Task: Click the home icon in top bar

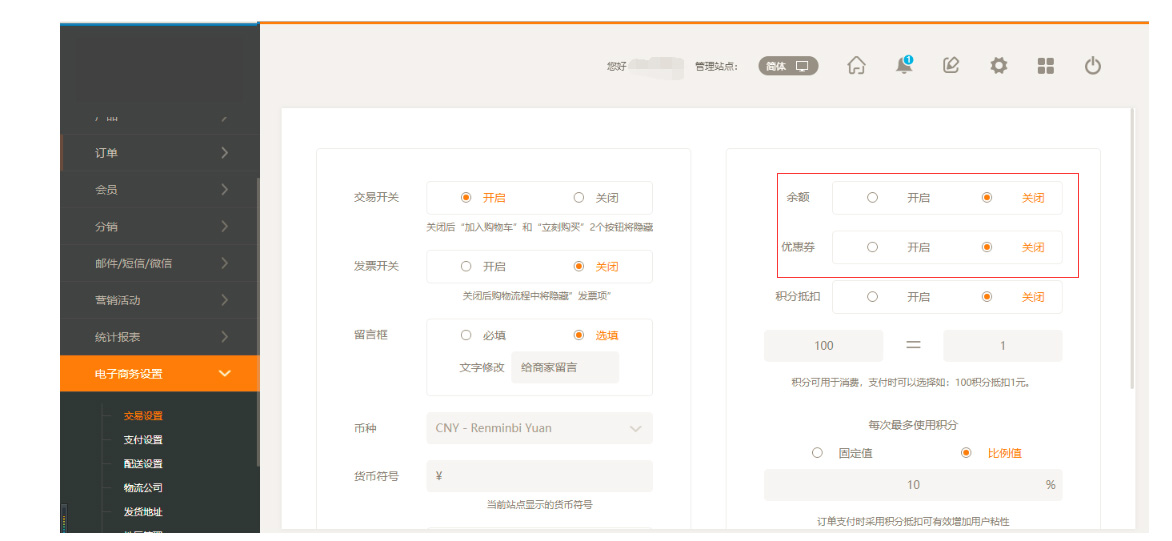Action: [x=856, y=66]
